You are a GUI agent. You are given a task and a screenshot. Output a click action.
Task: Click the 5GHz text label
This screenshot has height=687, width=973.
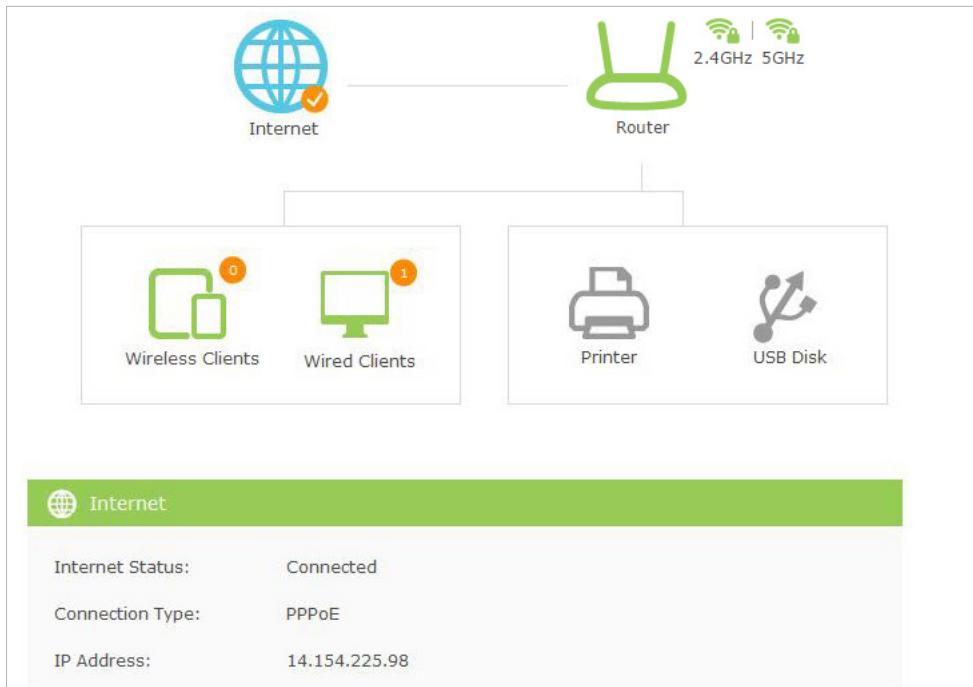pos(783,58)
